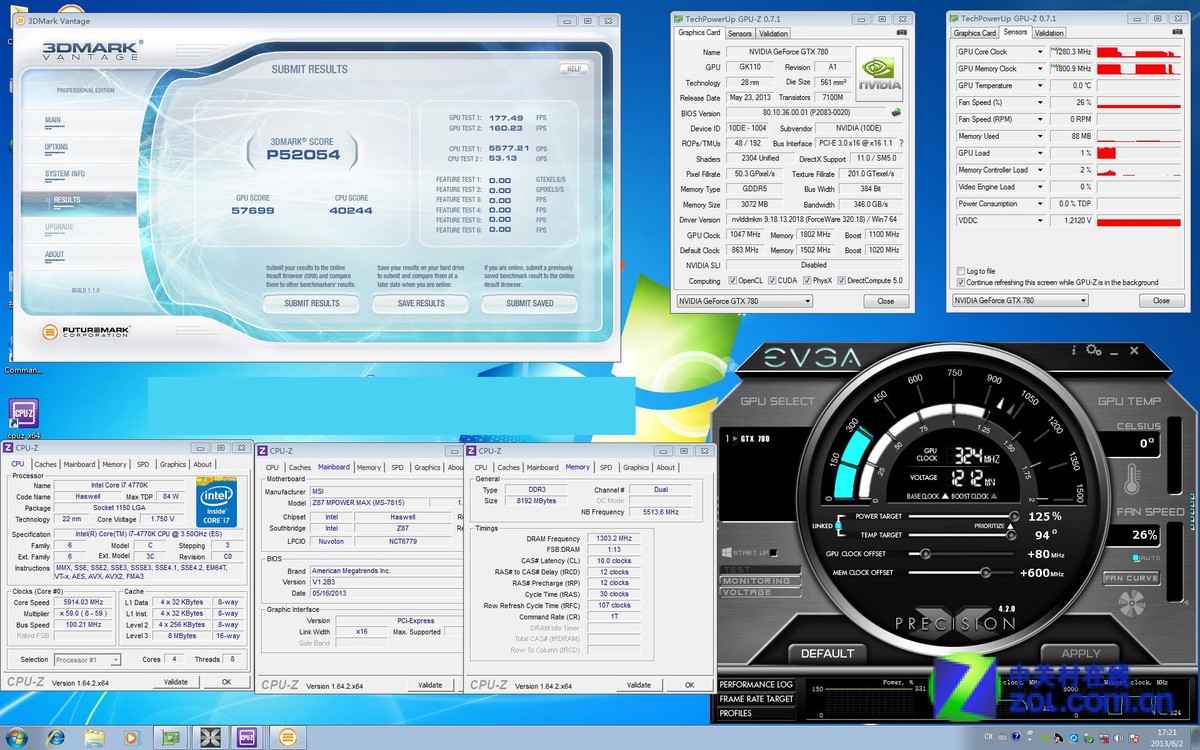Toggle the PhysX checkbox in GPU-Z

coord(806,281)
